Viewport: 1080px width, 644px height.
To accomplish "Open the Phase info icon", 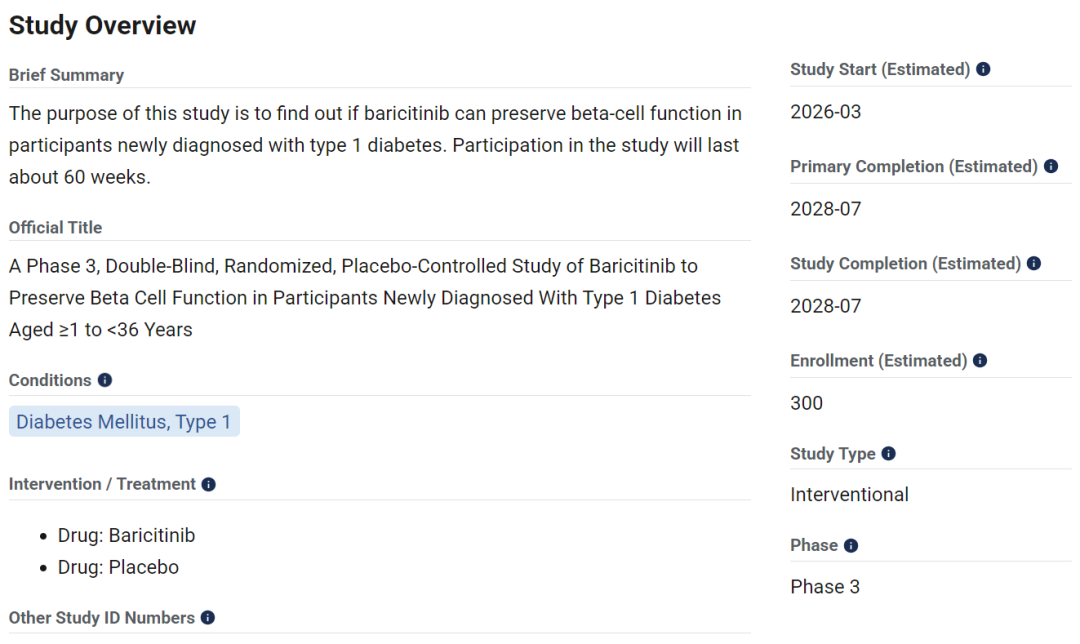I will tap(851, 546).
